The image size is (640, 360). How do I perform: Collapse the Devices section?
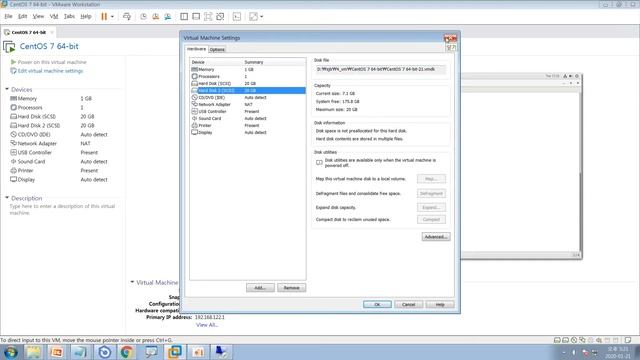pyautogui.click(x=7, y=89)
